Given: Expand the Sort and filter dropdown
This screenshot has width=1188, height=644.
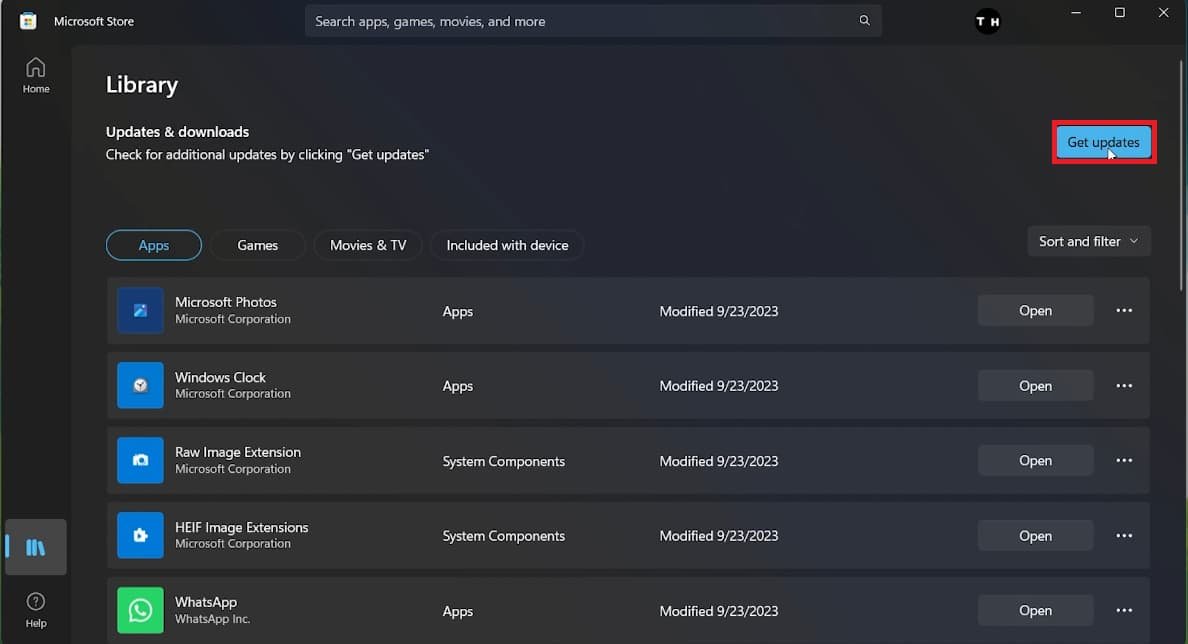Looking at the screenshot, I should coord(1089,241).
